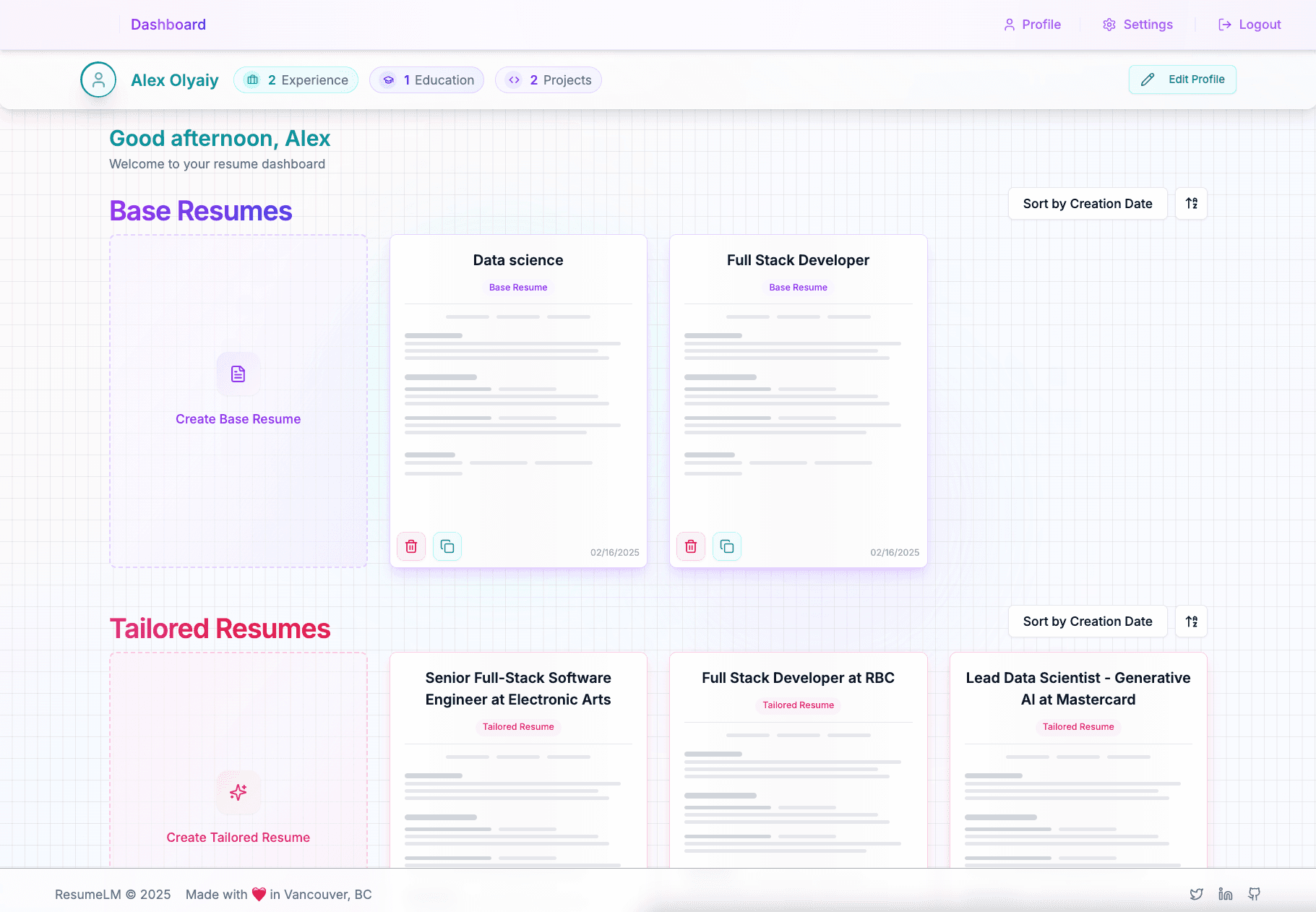Toggle sort direction for Base Resumes
This screenshot has height=912, width=1316.
[x=1191, y=204]
